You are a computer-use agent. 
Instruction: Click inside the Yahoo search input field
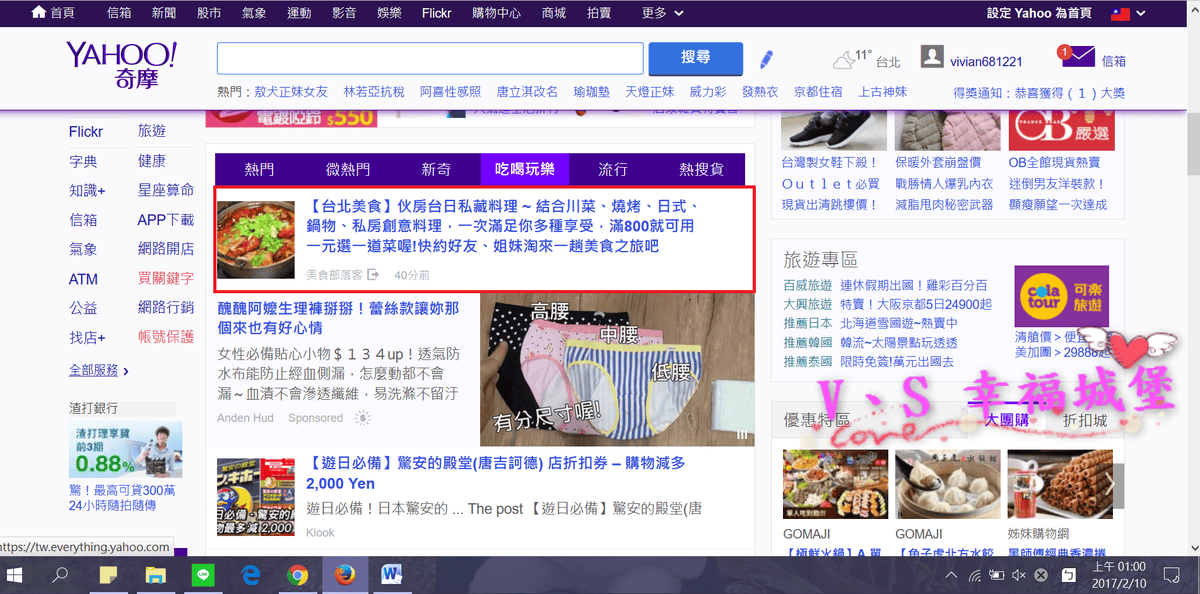click(x=429, y=58)
